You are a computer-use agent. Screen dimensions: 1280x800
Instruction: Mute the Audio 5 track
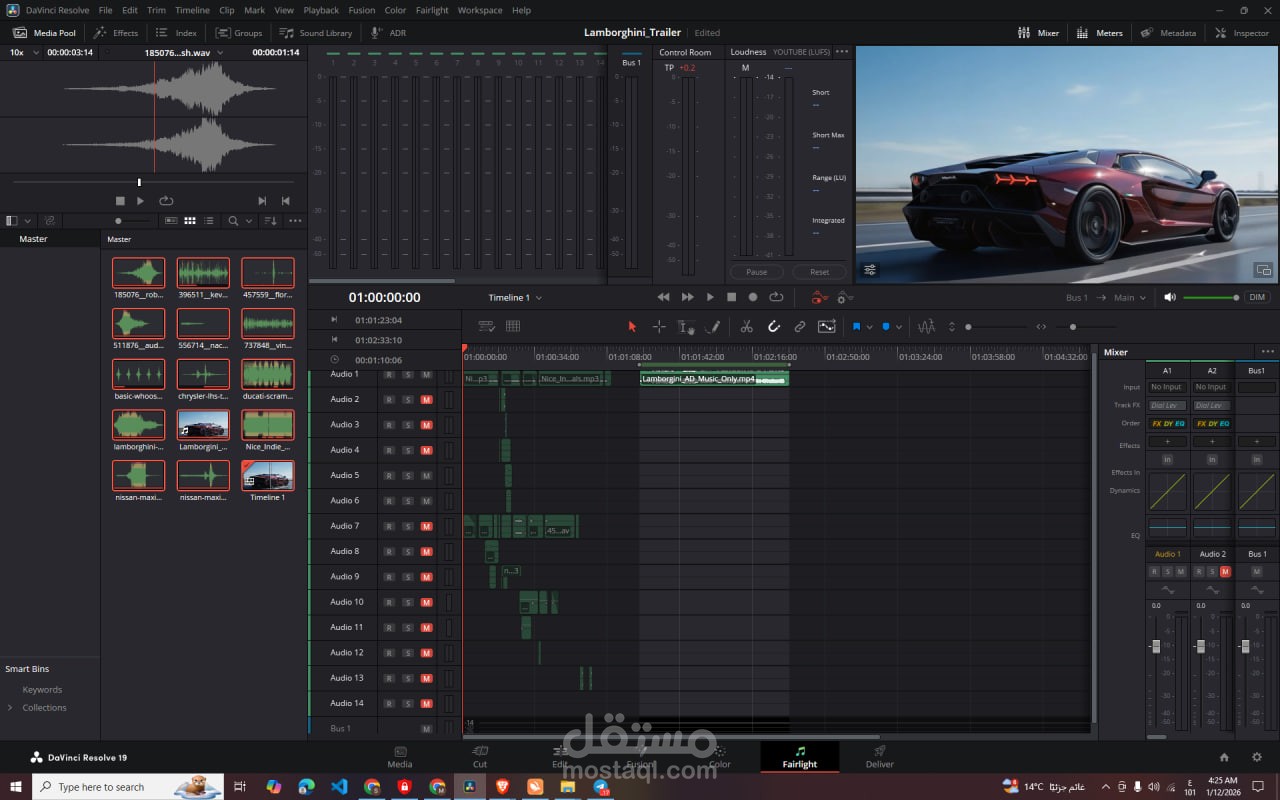(x=426, y=476)
